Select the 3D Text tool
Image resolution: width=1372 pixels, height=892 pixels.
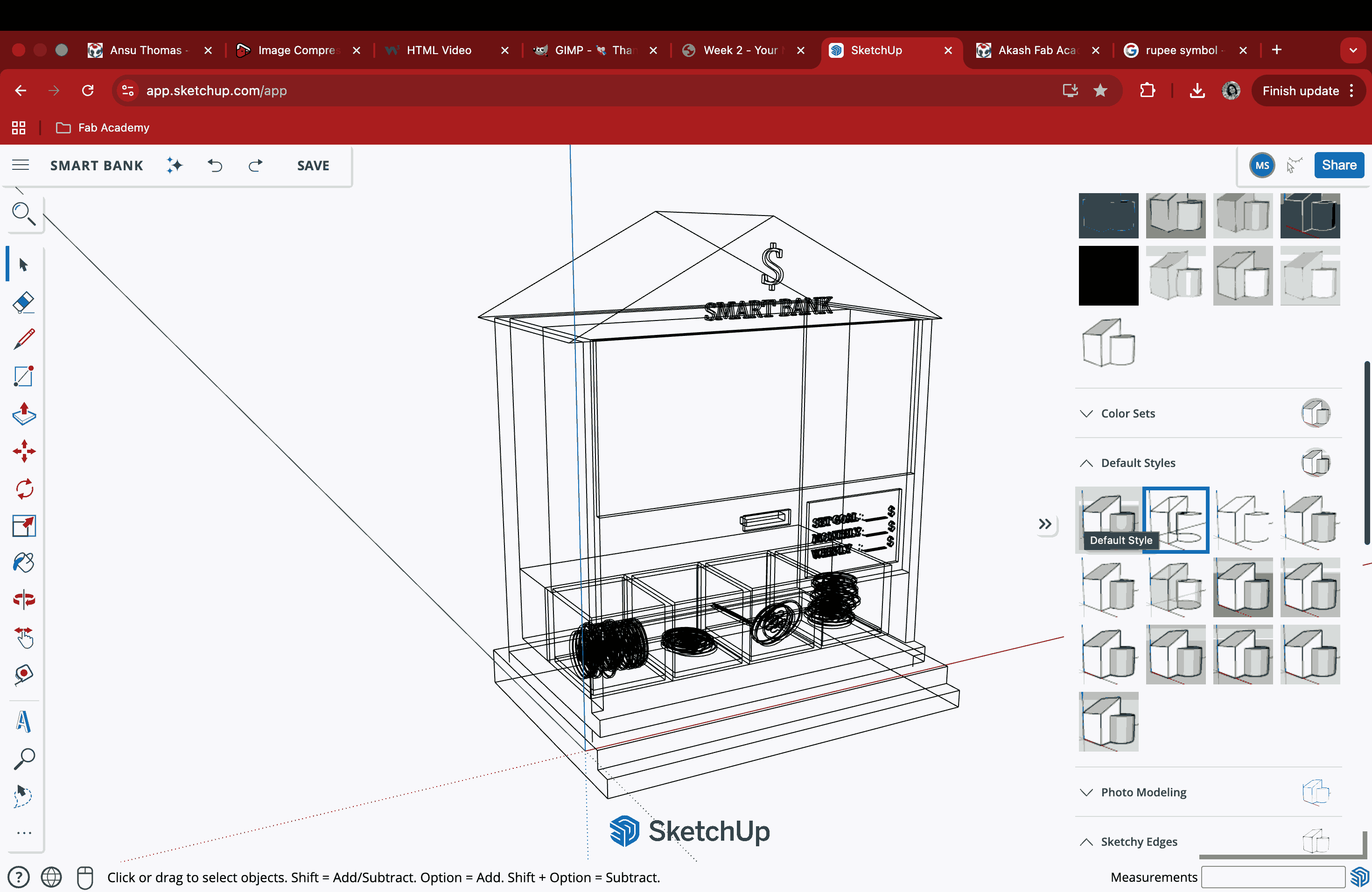point(24,721)
